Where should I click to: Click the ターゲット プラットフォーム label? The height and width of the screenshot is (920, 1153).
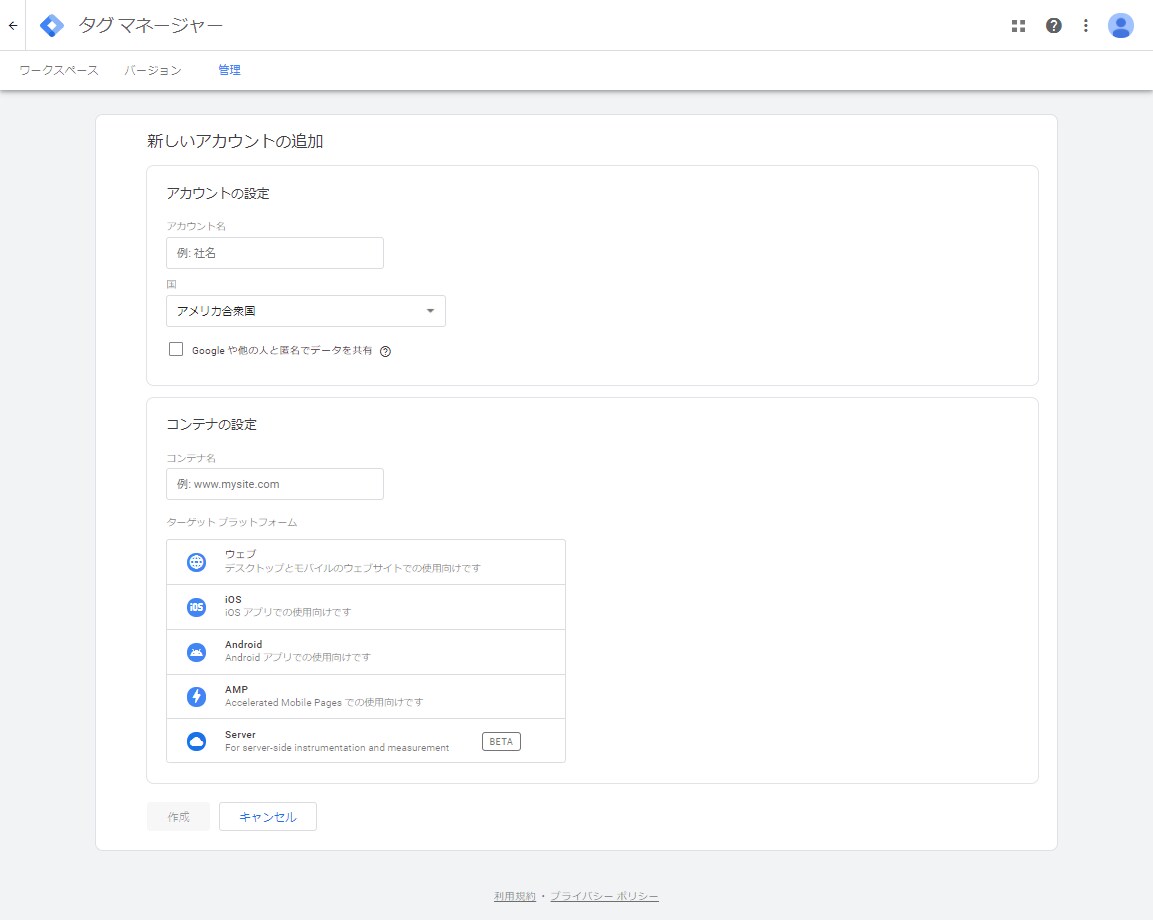point(232,522)
